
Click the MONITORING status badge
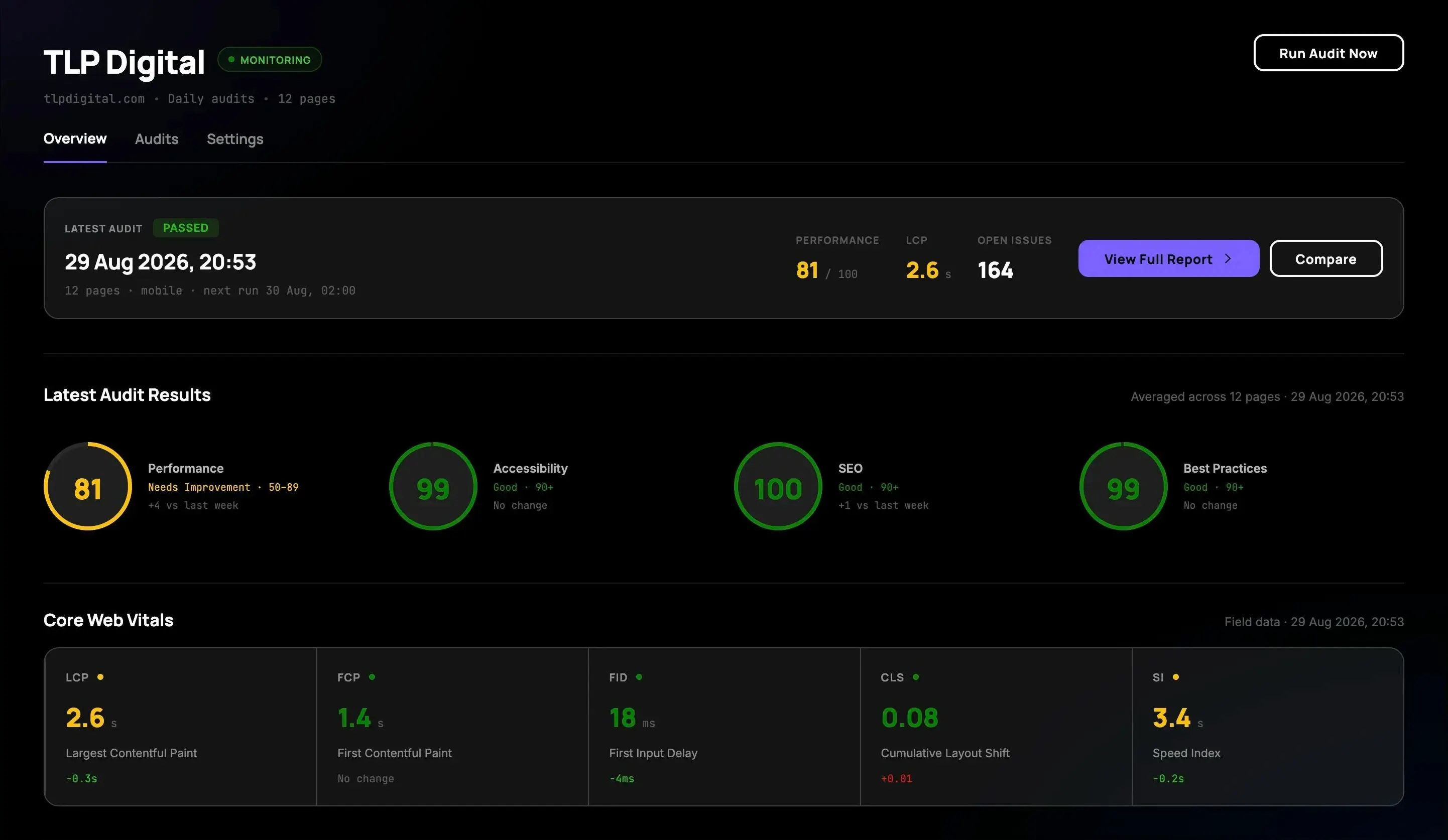tap(270, 59)
